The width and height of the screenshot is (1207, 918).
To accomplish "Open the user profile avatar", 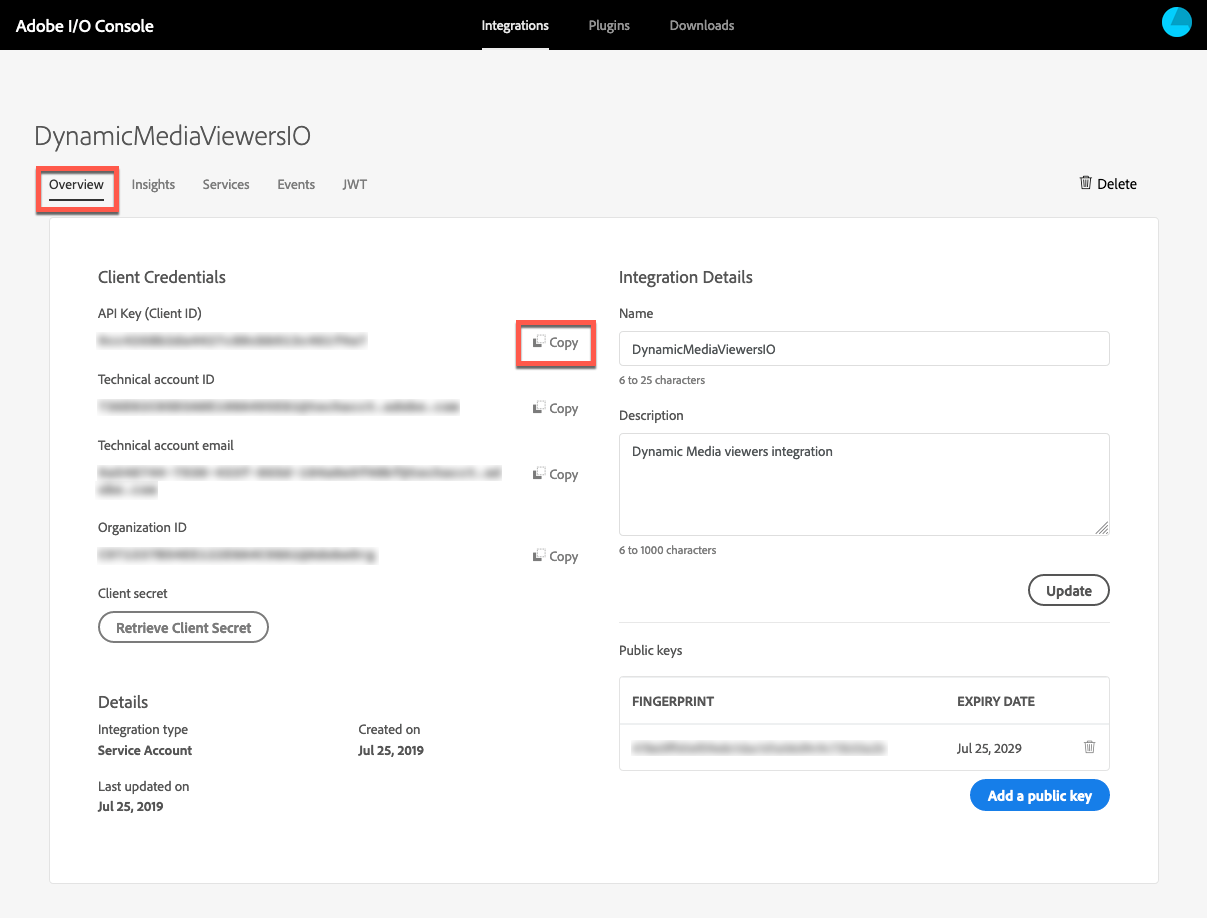I will pos(1177,22).
